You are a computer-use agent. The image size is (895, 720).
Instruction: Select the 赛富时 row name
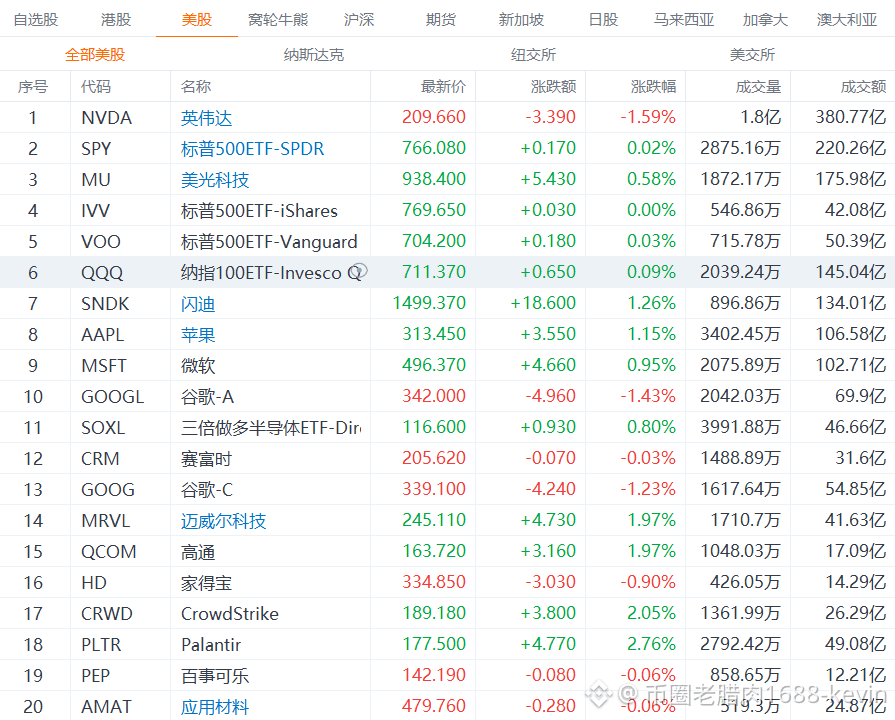pos(207,458)
